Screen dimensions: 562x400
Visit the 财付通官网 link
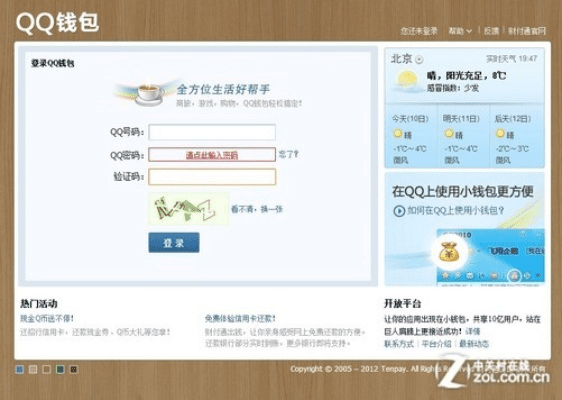click(x=527, y=31)
